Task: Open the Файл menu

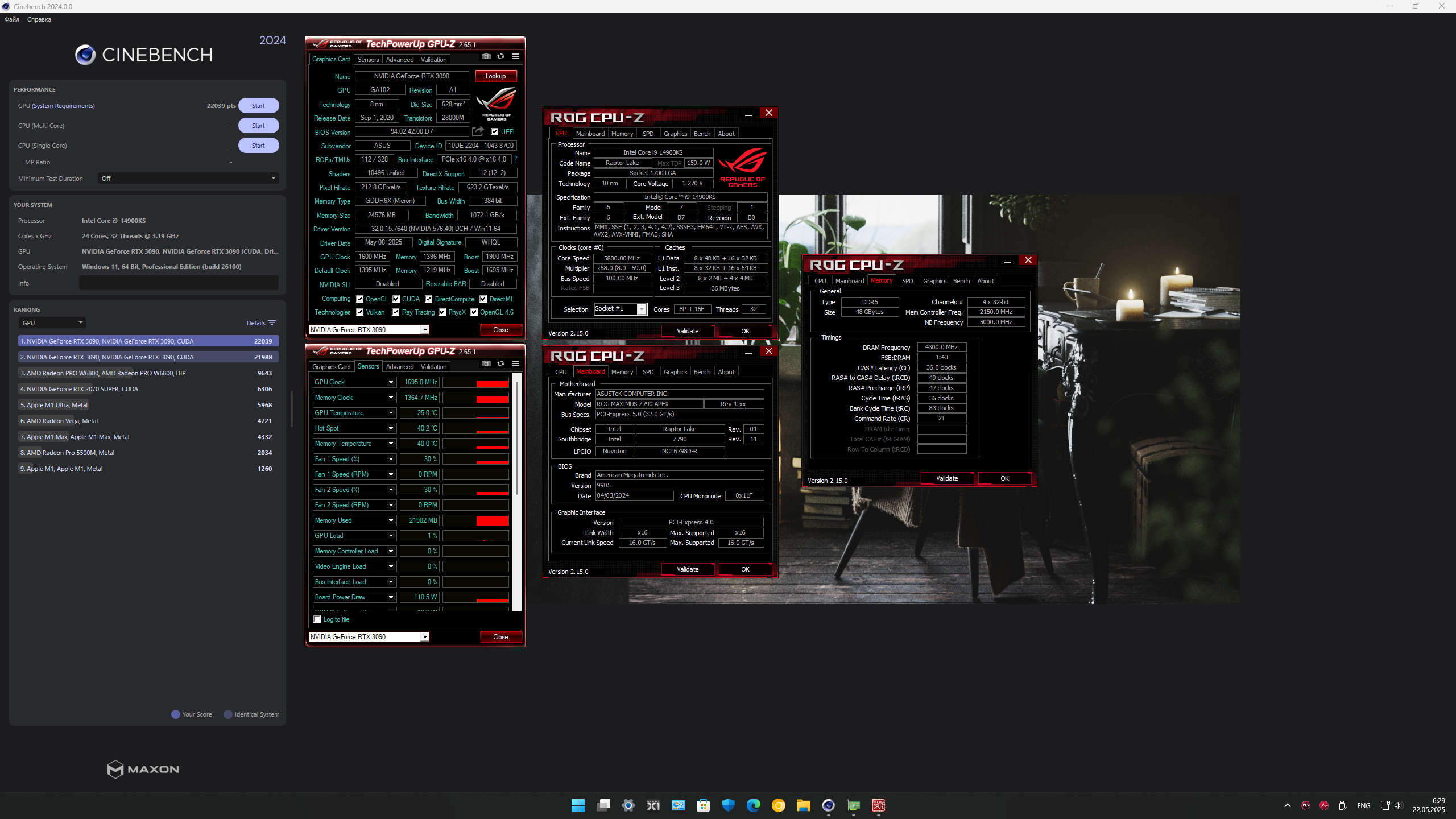Action: [12, 19]
